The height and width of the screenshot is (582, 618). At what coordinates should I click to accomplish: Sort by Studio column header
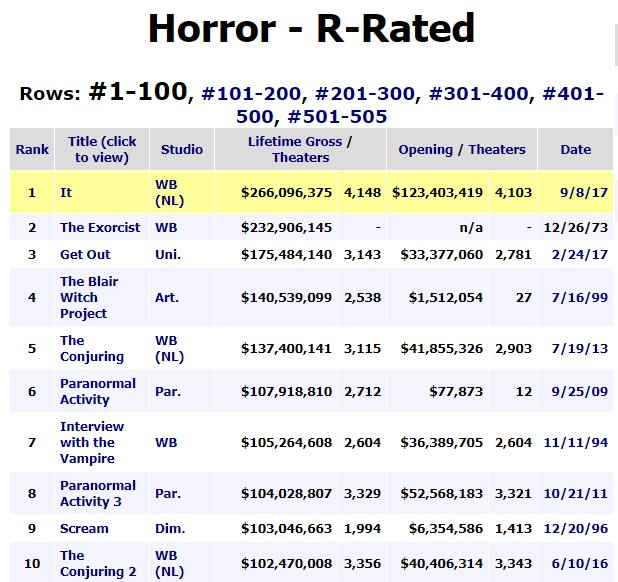pos(182,150)
